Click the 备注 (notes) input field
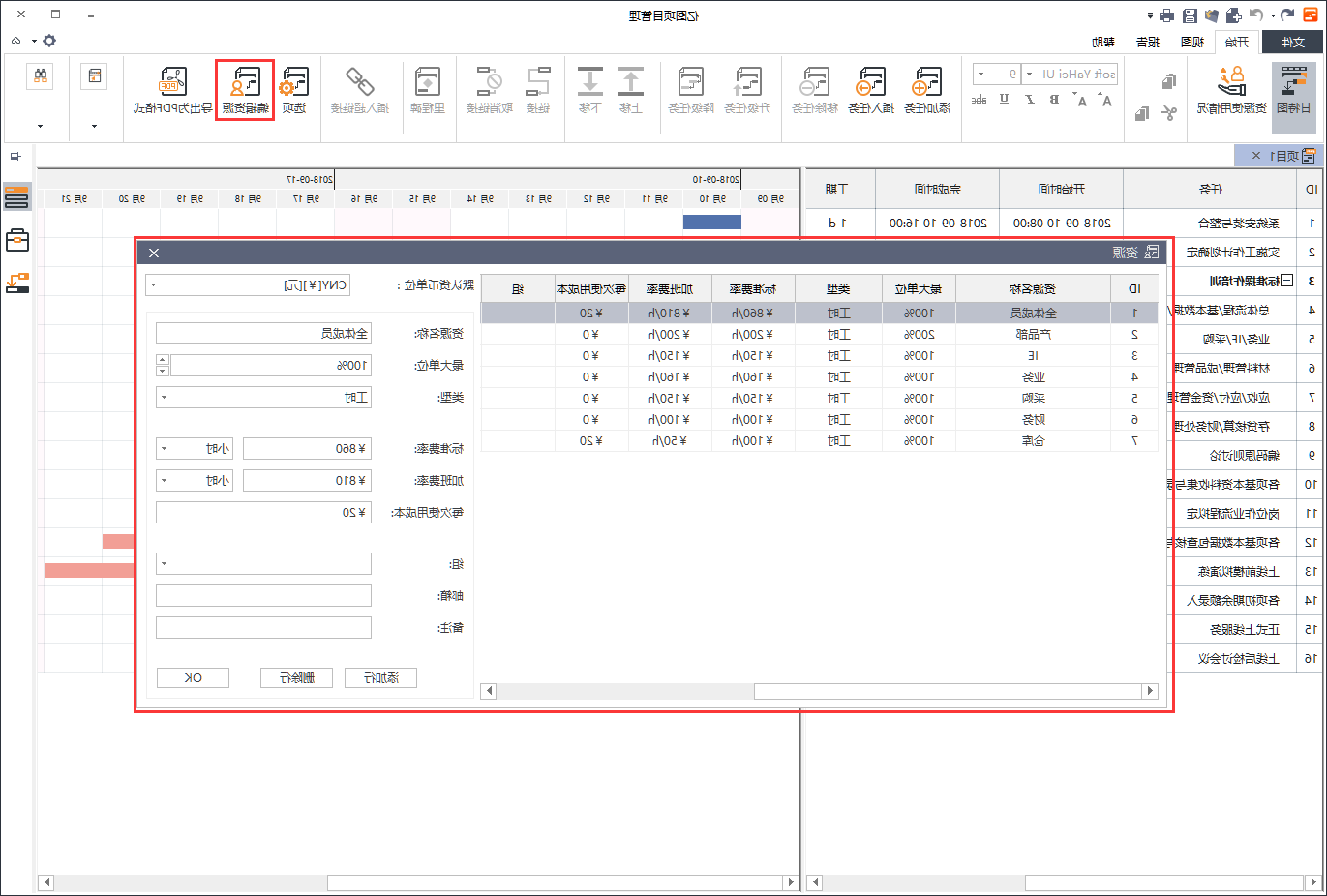 point(263,627)
